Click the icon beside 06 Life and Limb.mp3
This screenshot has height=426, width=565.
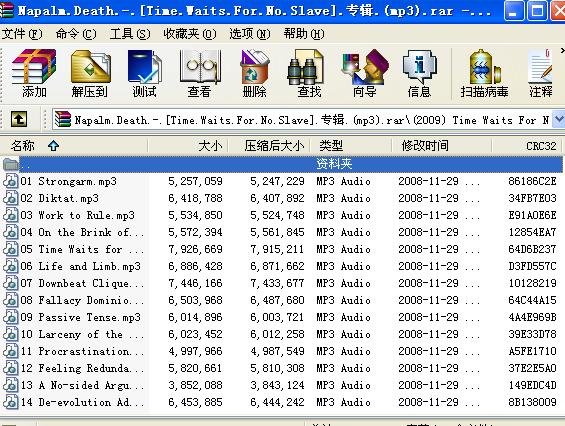click(10, 266)
